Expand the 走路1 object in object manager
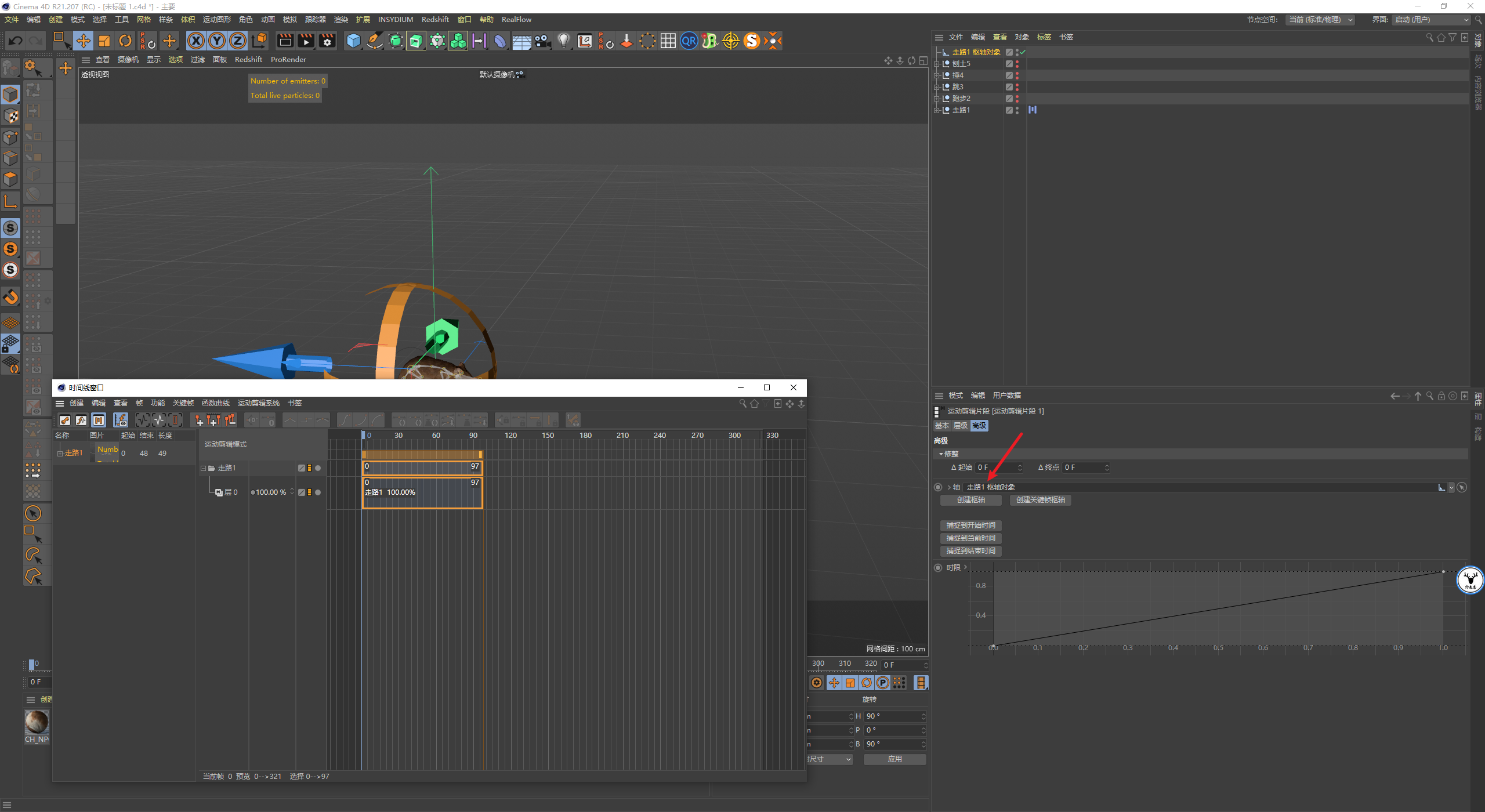This screenshot has height=812, width=1485. pyautogui.click(x=936, y=110)
